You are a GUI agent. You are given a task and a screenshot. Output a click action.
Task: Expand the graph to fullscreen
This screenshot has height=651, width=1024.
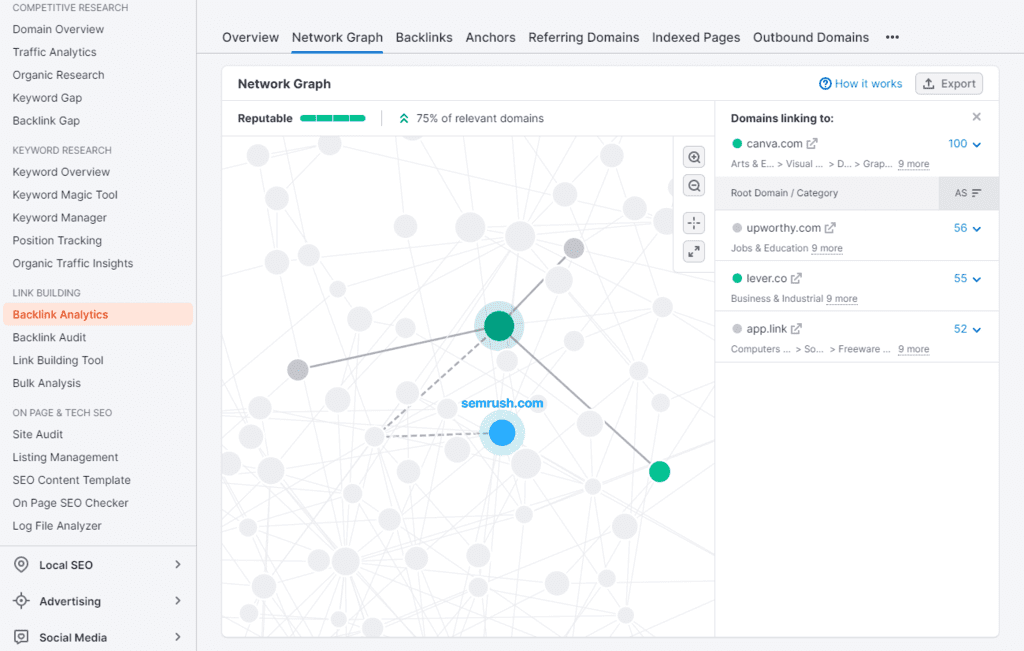point(694,251)
